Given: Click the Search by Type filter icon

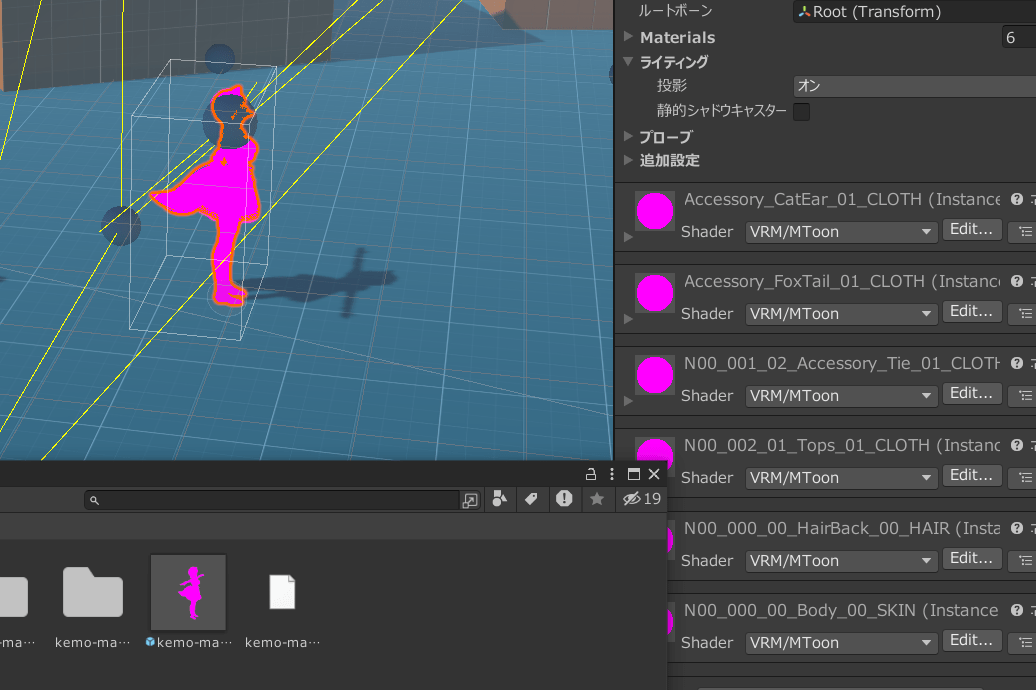Looking at the screenshot, I should [x=500, y=499].
